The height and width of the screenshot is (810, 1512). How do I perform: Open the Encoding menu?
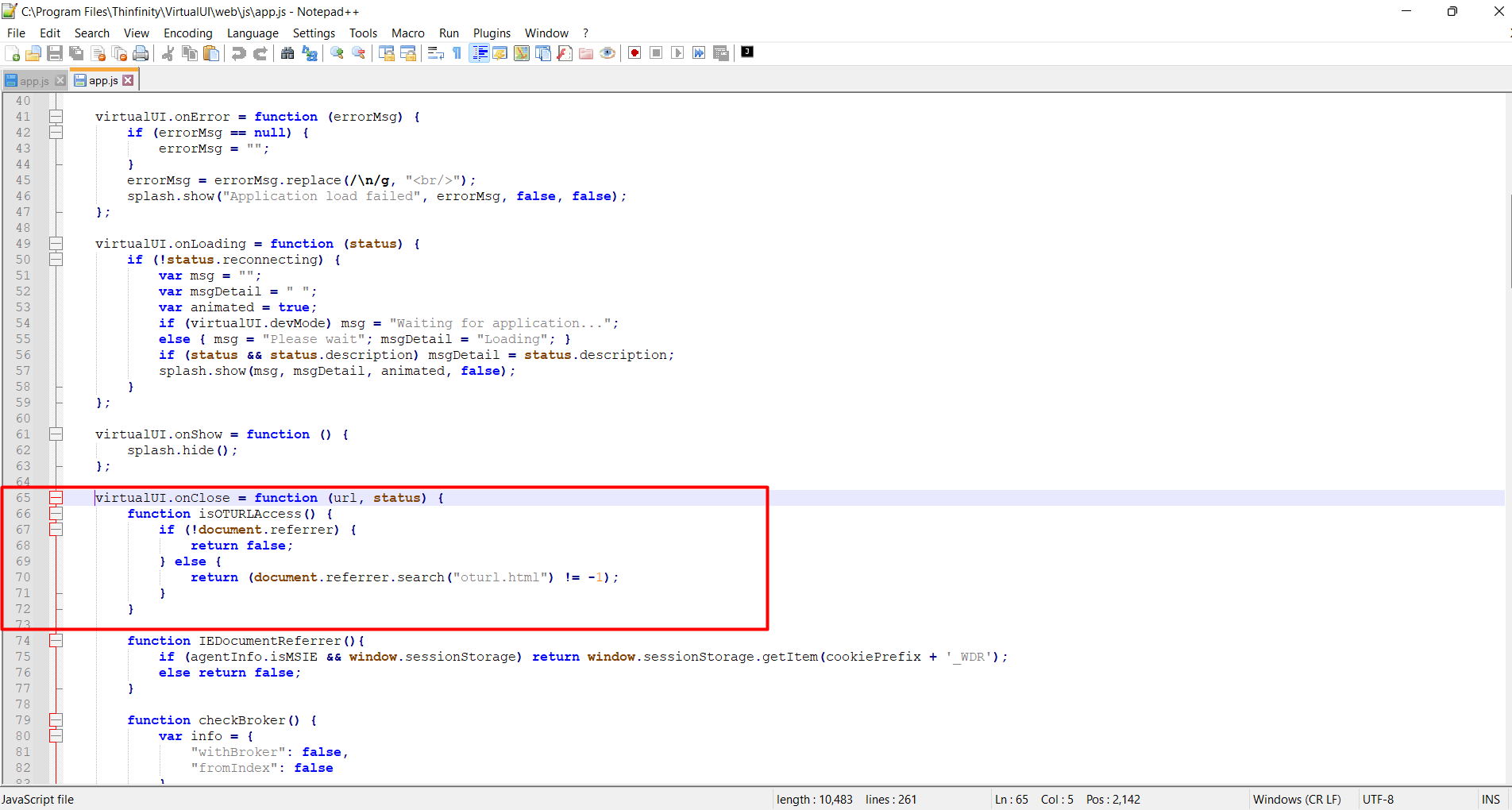[x=188, y=33]
